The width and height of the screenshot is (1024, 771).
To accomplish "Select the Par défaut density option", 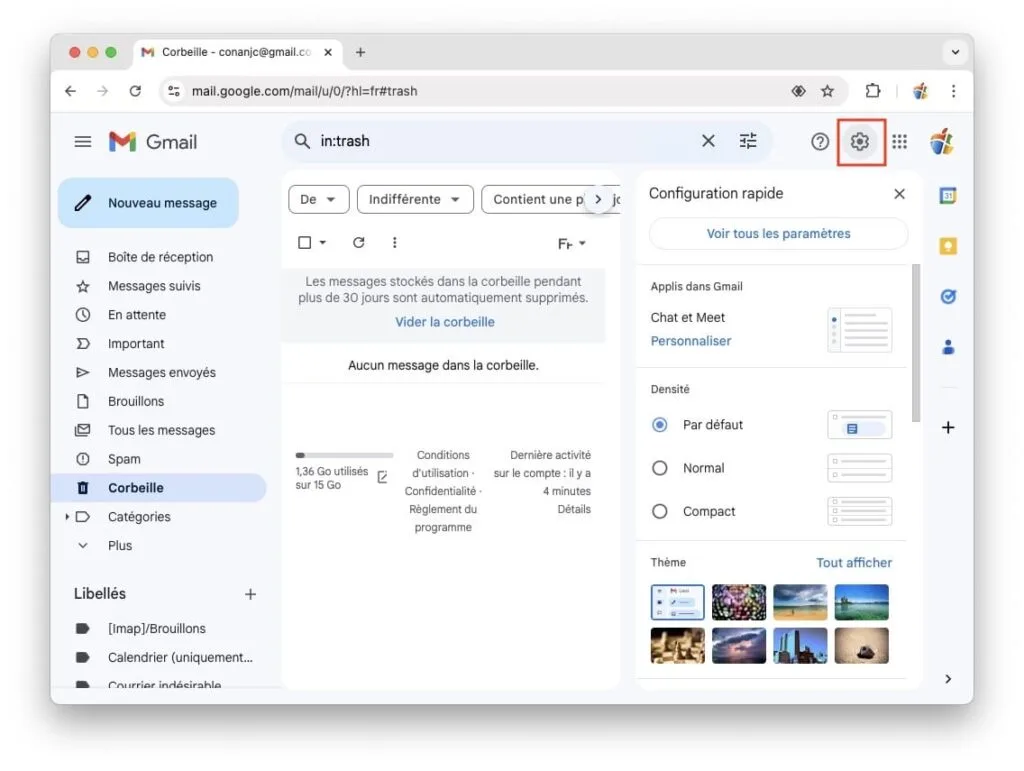I will pos(660,425).
